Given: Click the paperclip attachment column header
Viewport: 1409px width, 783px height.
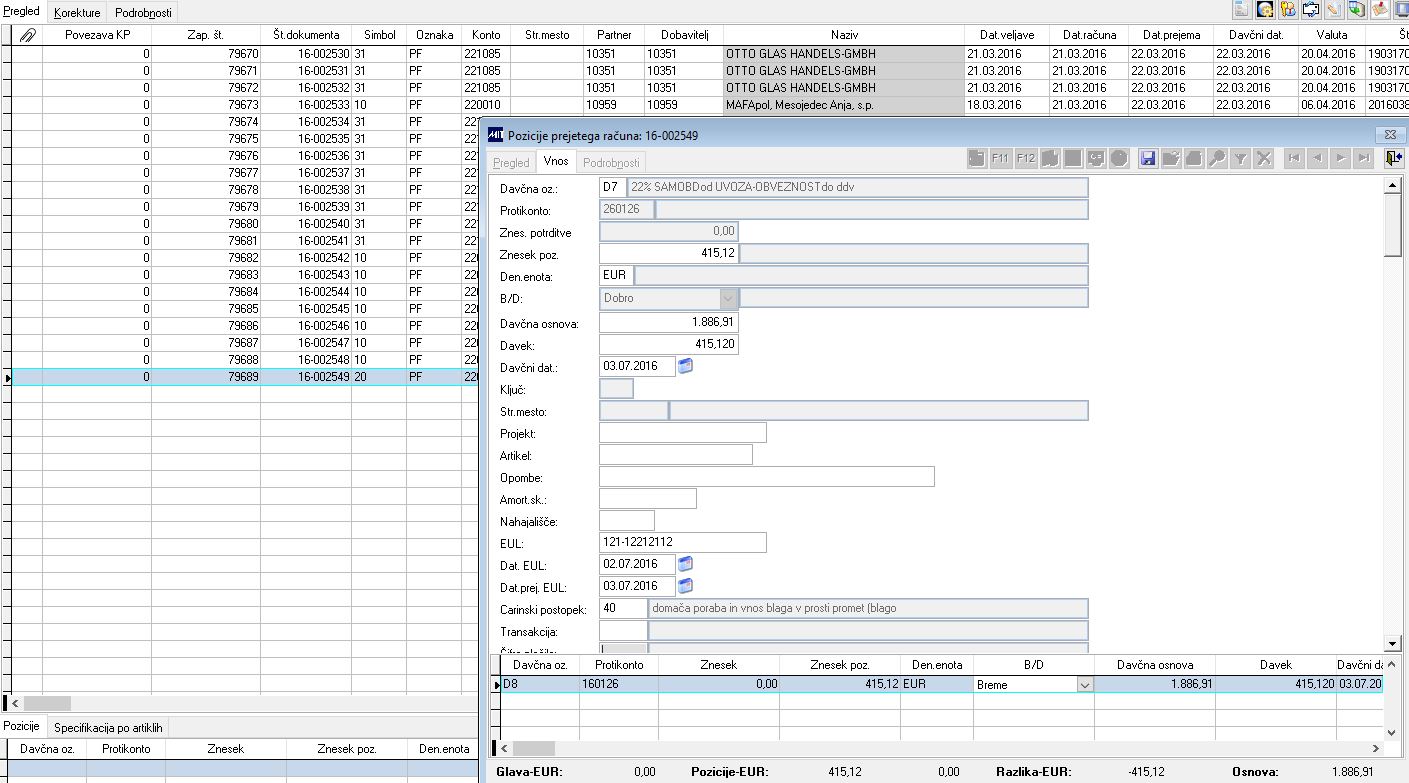Looking at the screenshot, I should [28, 35].
